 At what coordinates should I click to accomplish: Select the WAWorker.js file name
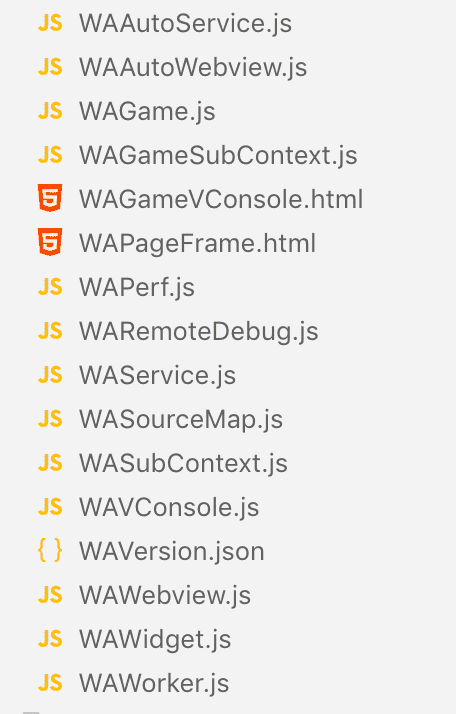[154, 683]
